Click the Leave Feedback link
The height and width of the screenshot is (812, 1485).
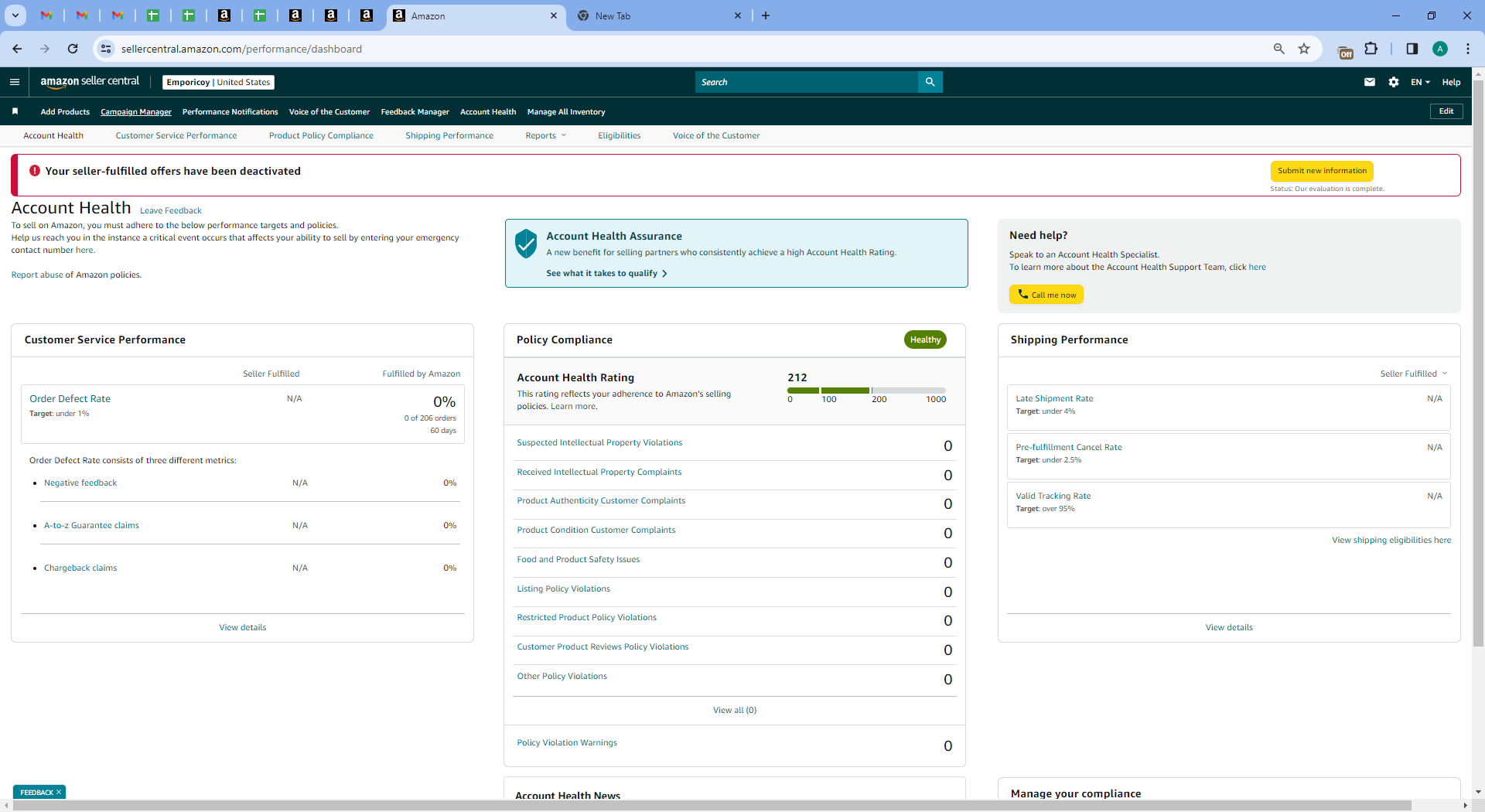point(171,210)
